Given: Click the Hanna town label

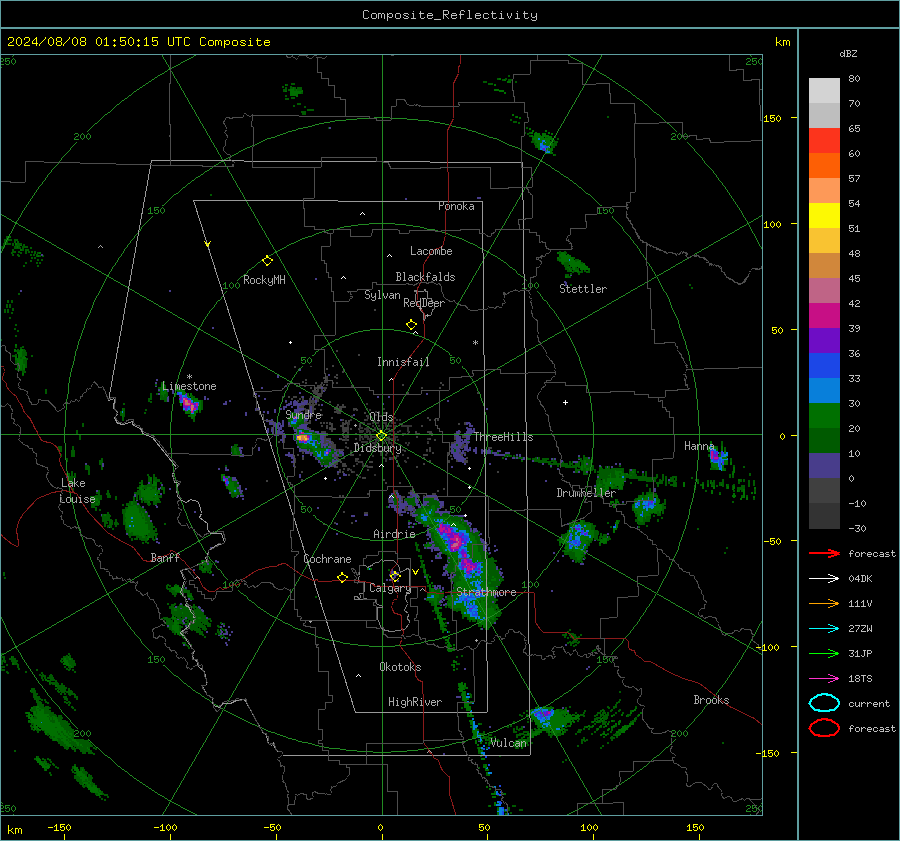Looking at the screenshot, I should tap(699, 446).
